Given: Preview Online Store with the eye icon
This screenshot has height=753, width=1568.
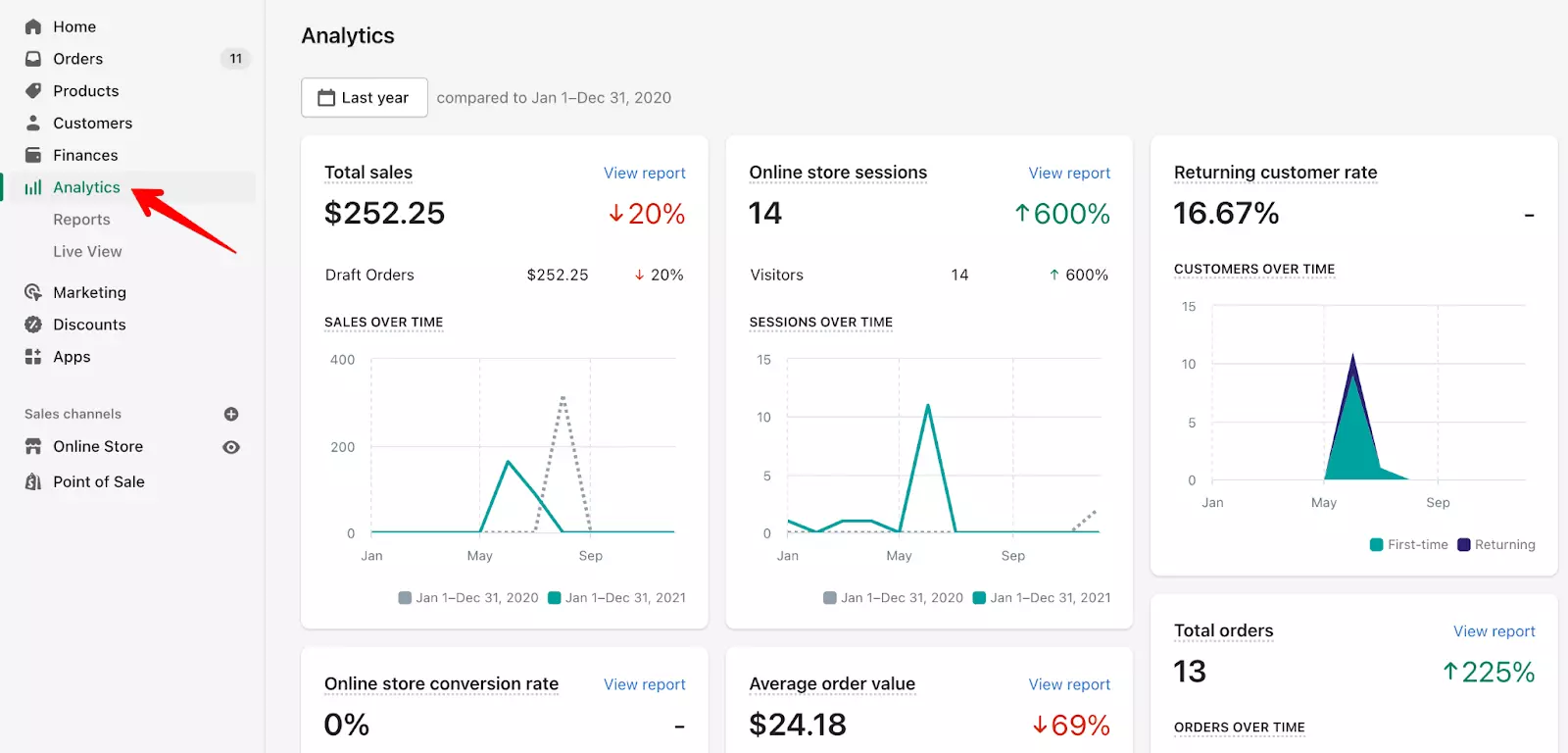Looking at the screenshot, I should click(x=231, y=447).
